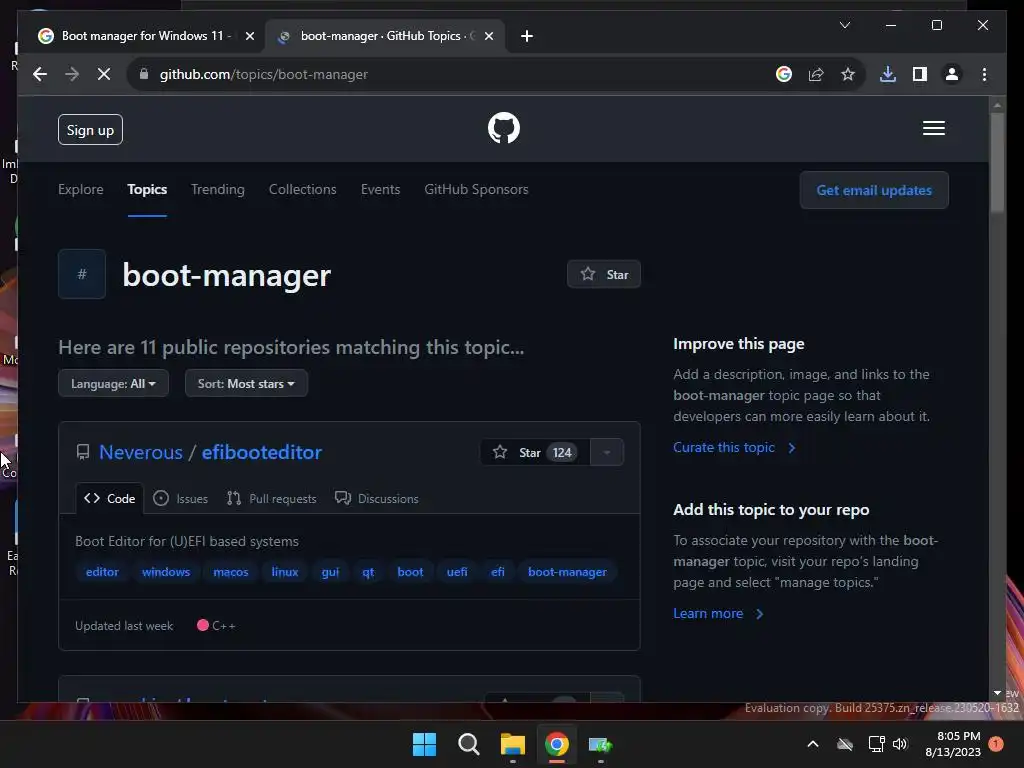Star the boot-manager topic
The image size is (1024, 768).
[x=603, y=274]
